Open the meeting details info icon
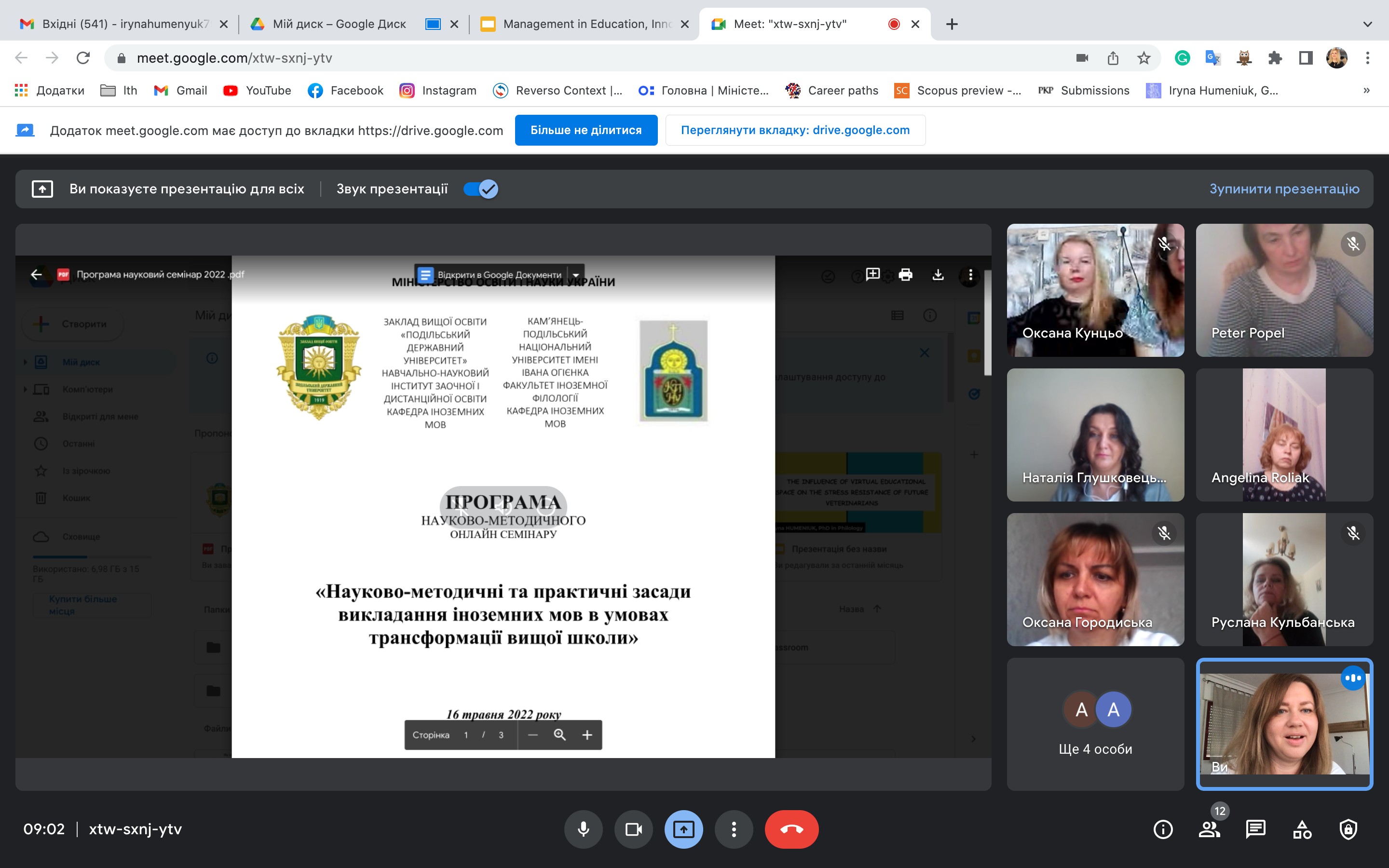This screenshot has width=1389, height=868. [1163, 829]
